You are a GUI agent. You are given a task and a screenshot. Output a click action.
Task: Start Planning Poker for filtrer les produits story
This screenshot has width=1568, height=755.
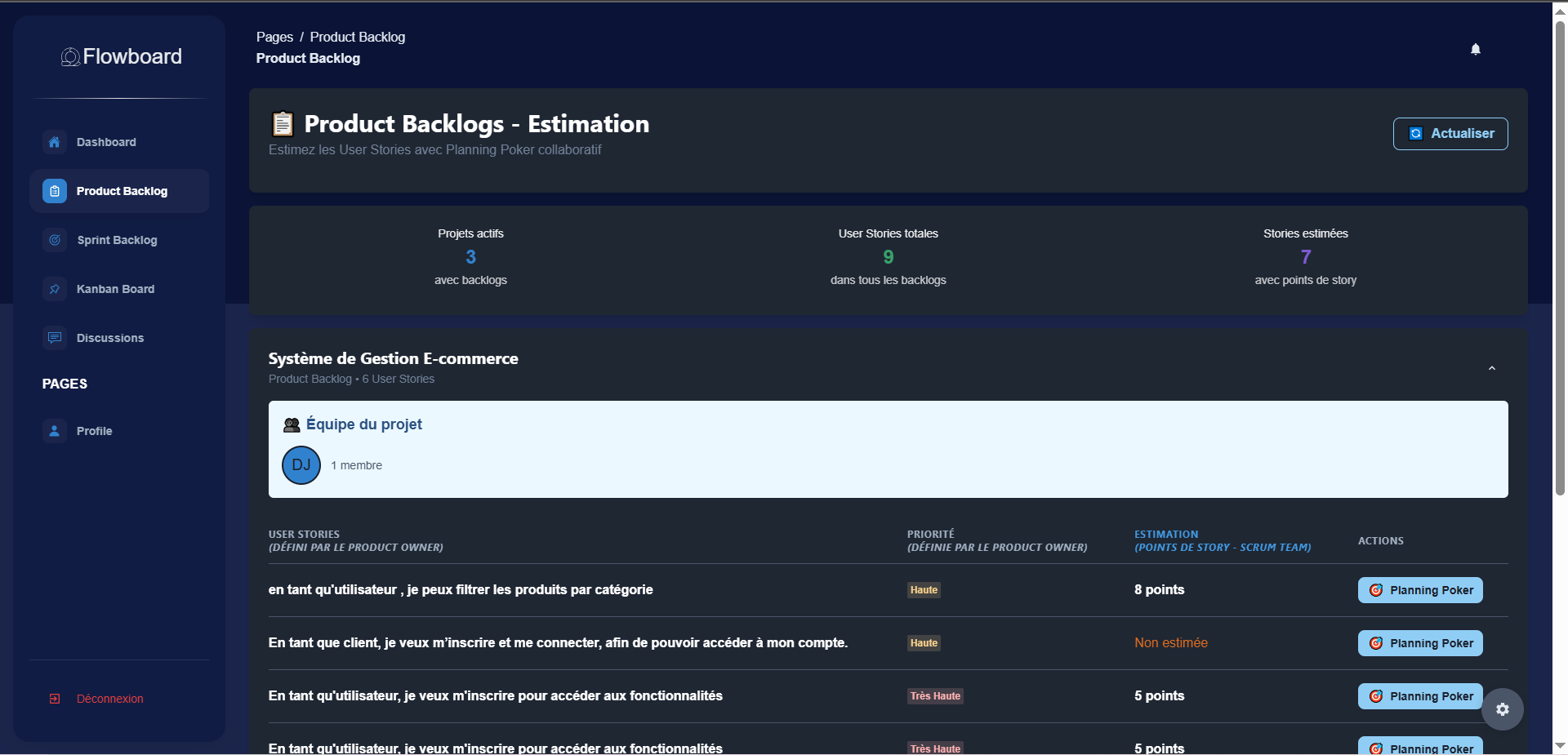1420,590
